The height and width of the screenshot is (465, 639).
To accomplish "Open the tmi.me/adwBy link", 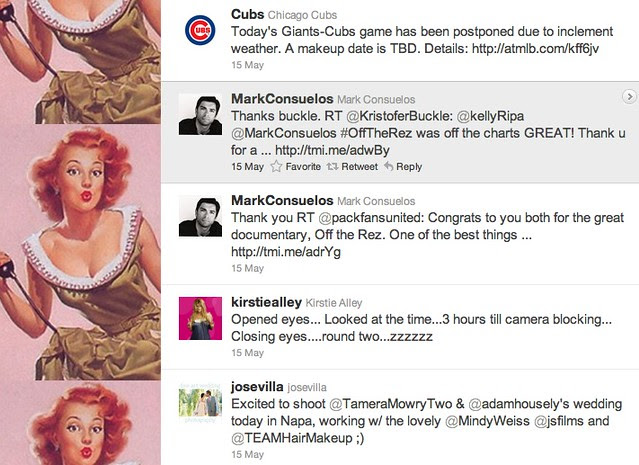I will coord(332,150).
